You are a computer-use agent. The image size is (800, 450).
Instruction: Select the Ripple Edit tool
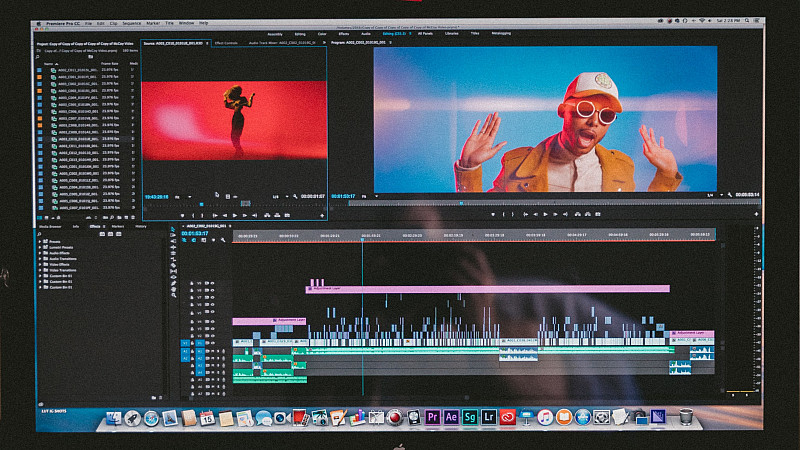tap(173, 247)
